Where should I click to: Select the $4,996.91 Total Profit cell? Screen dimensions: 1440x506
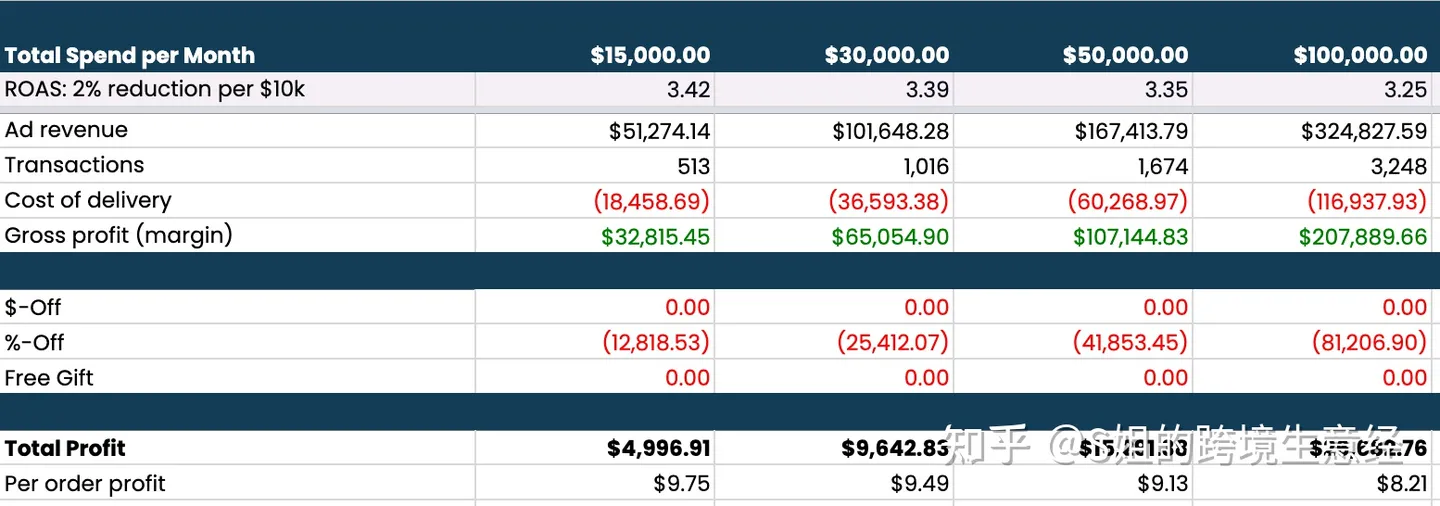point(658,448)
